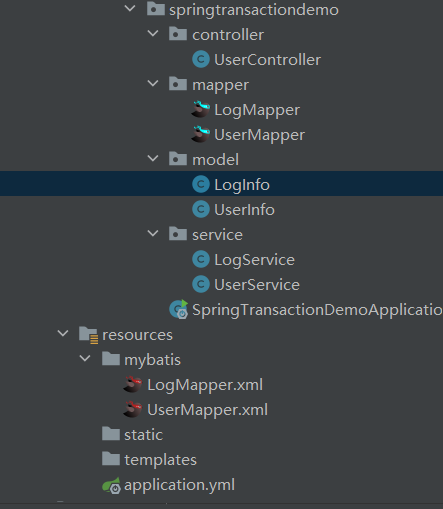Image resolution: width=443 pixels, height=509 pixels.
Task: Select the resources folder label
Action: click(x=137, y=335)
